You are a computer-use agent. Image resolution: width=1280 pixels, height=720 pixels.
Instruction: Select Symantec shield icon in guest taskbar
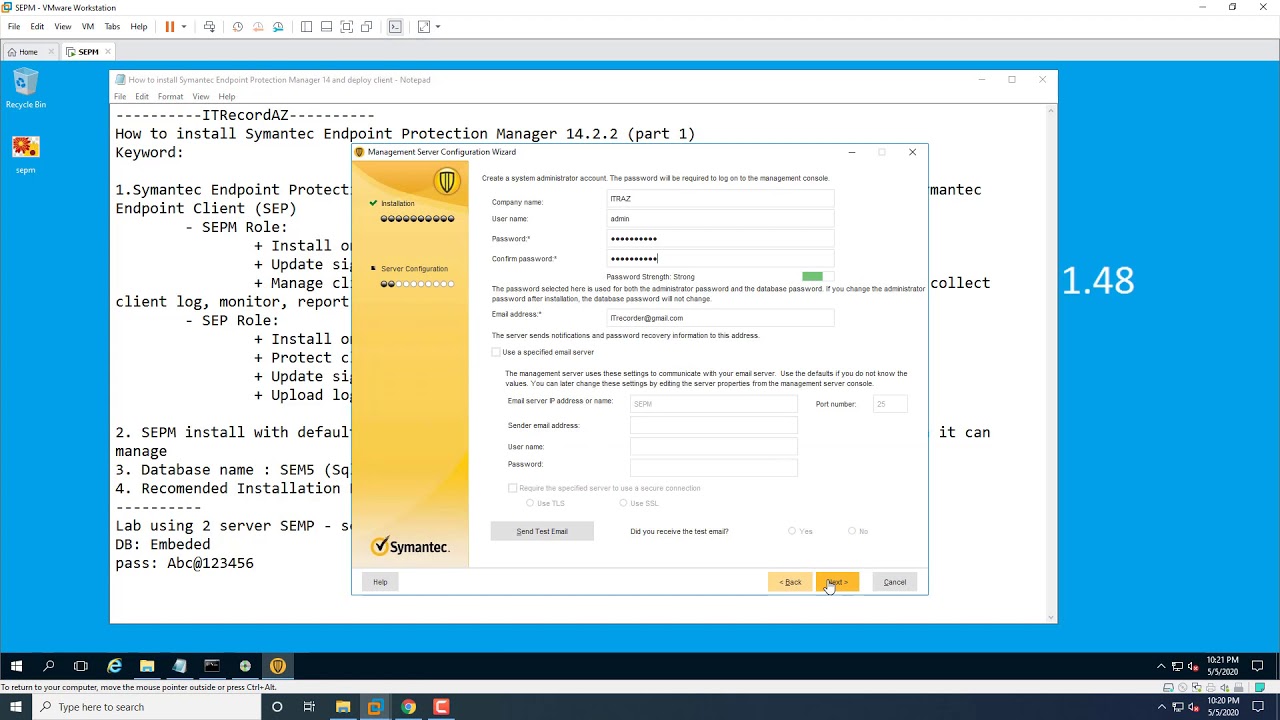tap(278, 666)
